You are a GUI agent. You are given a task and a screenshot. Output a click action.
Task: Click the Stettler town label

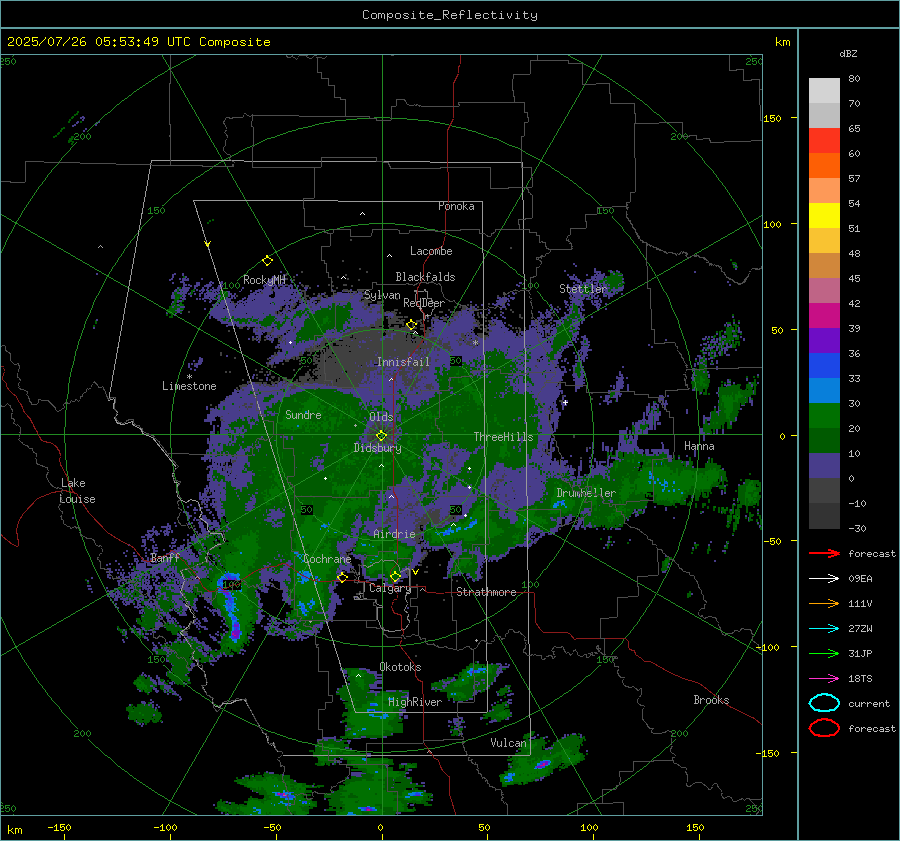[583, 289]
